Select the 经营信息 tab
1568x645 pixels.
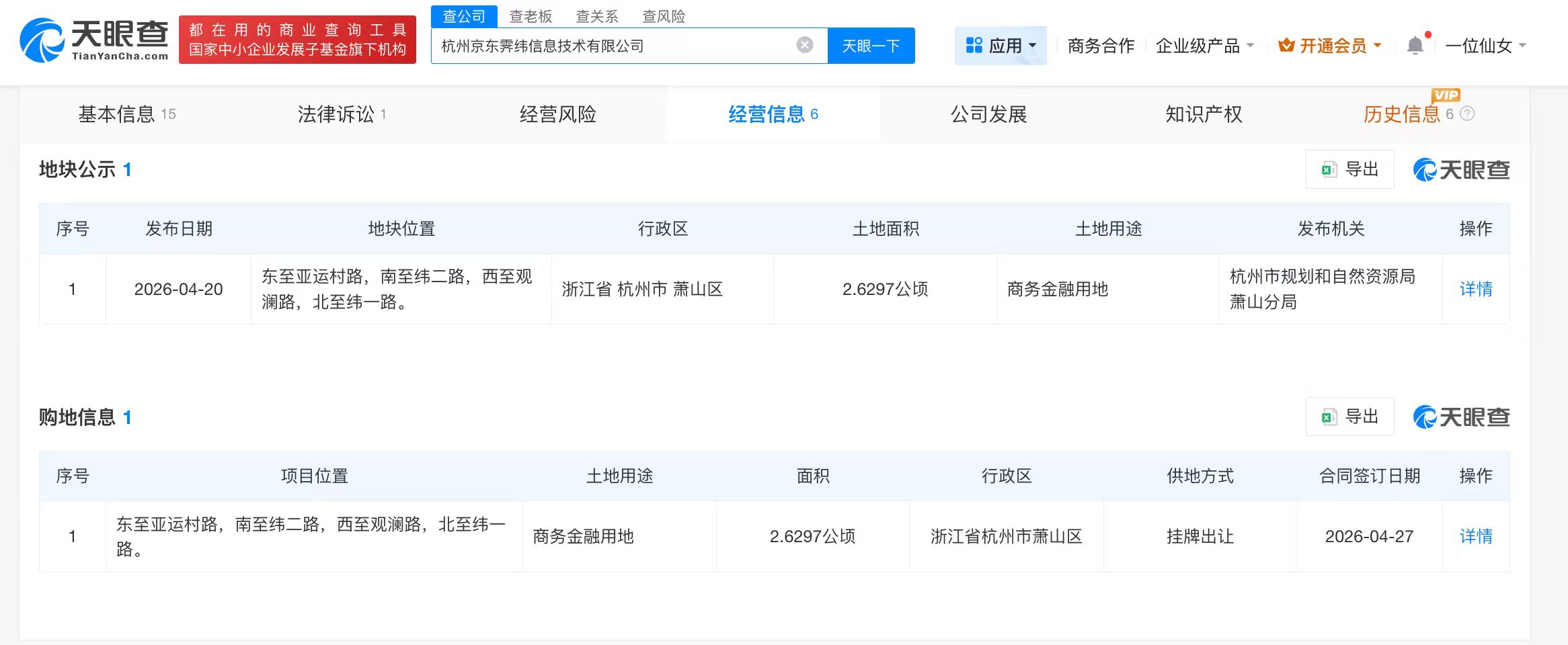(x=773, y=114)
